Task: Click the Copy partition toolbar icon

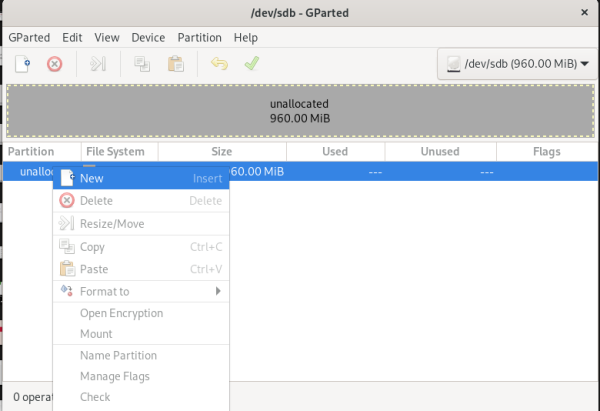Action: click(x=141, y=64)
